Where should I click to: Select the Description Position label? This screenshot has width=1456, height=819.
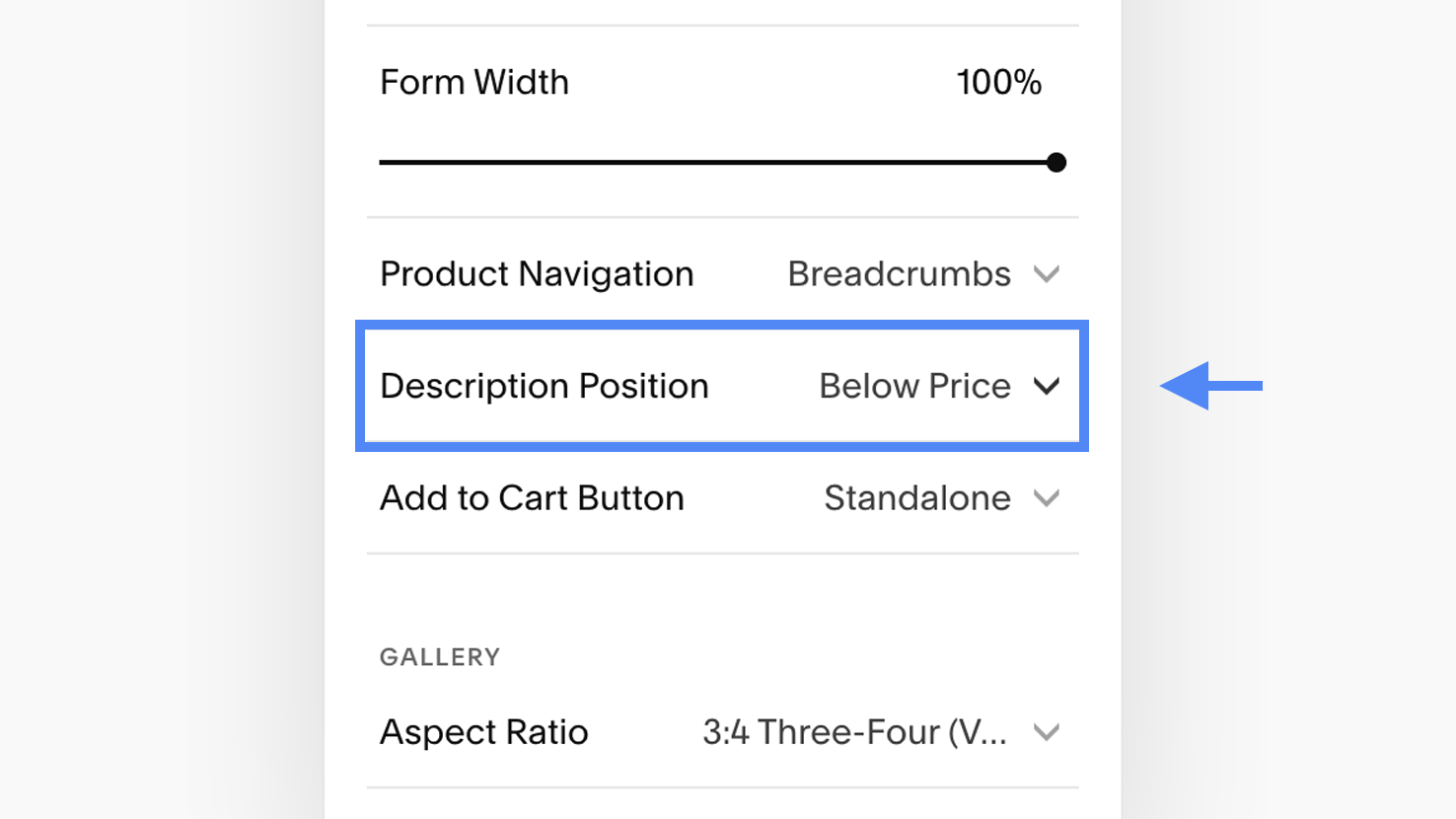(x=544, y=386)
